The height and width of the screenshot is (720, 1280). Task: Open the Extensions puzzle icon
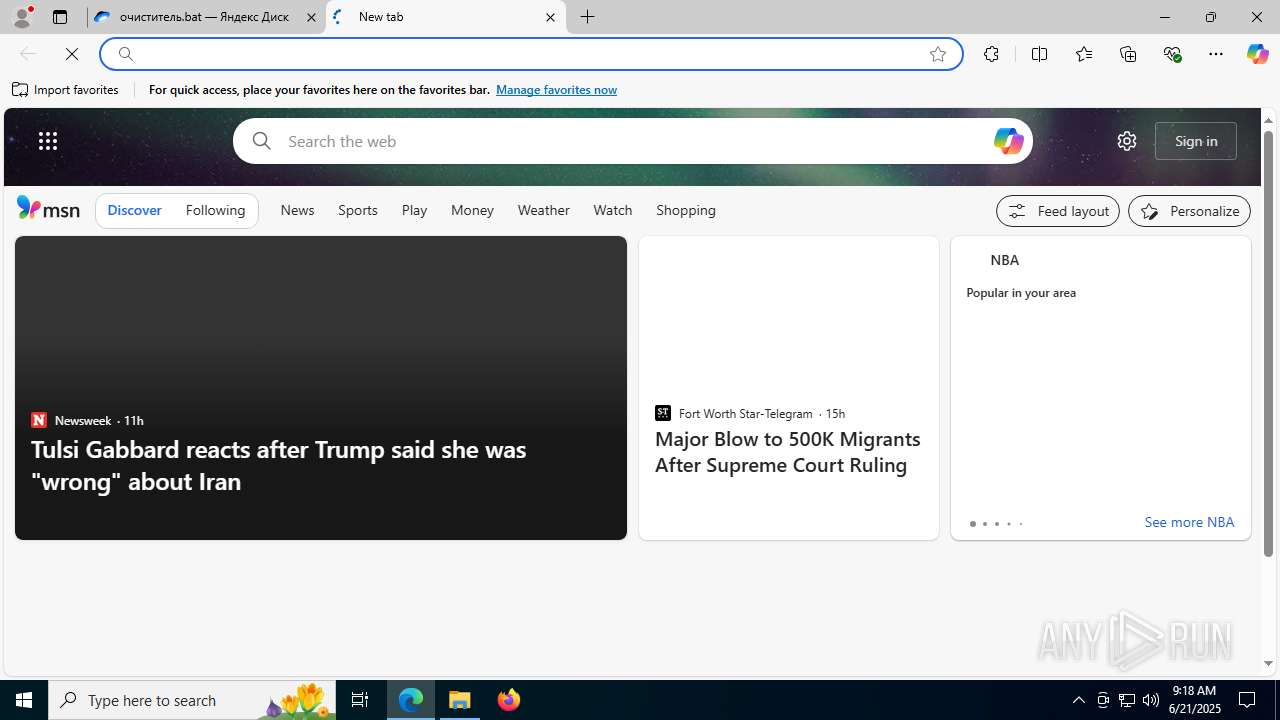pos(991,54)
